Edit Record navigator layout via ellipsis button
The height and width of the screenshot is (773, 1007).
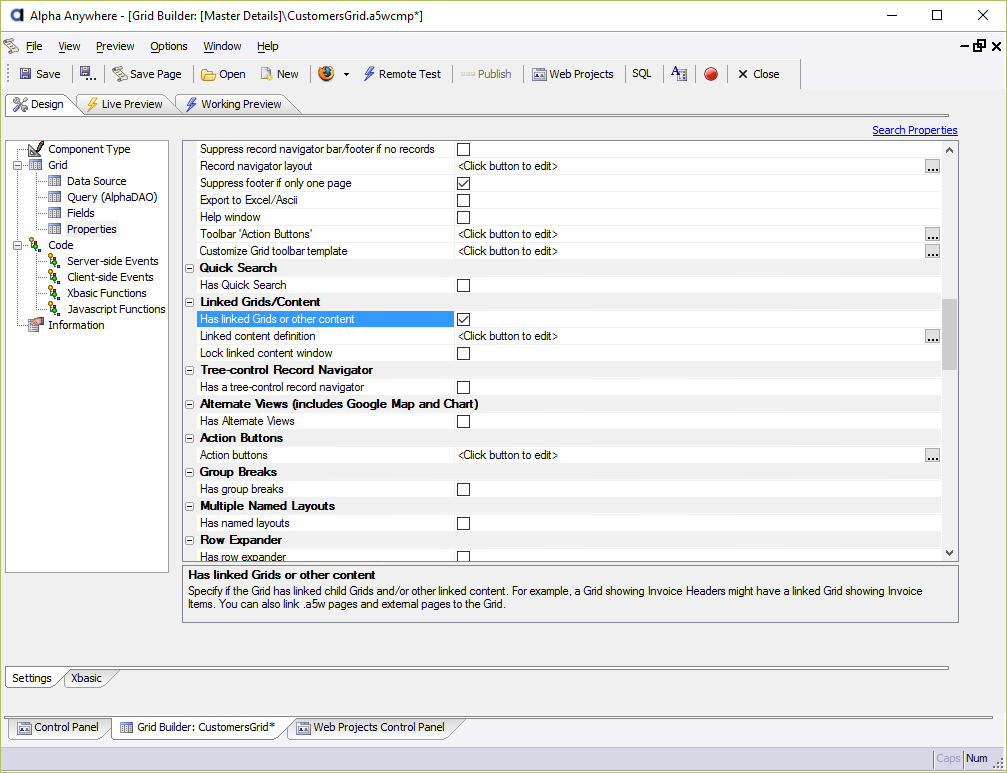click(933, 166)
